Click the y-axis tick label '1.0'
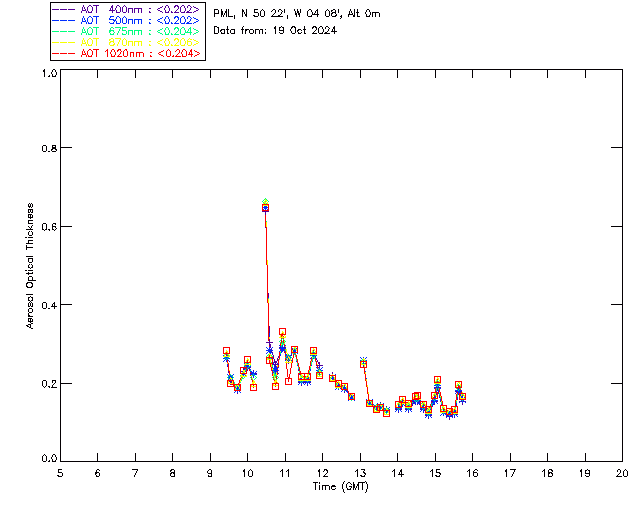The width and height of the screenshot is (640, 512). pyautogui.click(x=49, y=73)
